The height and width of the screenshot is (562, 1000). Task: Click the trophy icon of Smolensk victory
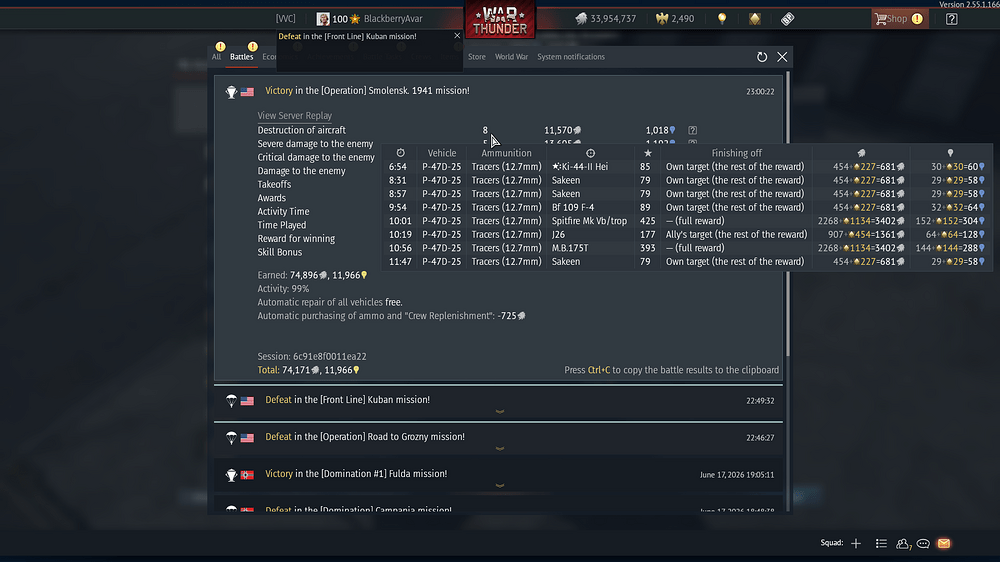coord(231,92)
